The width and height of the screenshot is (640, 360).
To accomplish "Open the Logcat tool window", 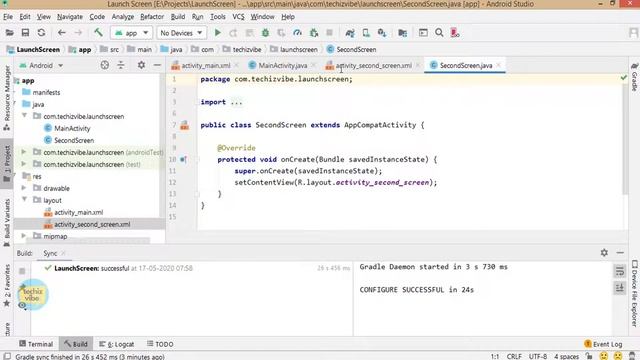I will click(117, 344).
